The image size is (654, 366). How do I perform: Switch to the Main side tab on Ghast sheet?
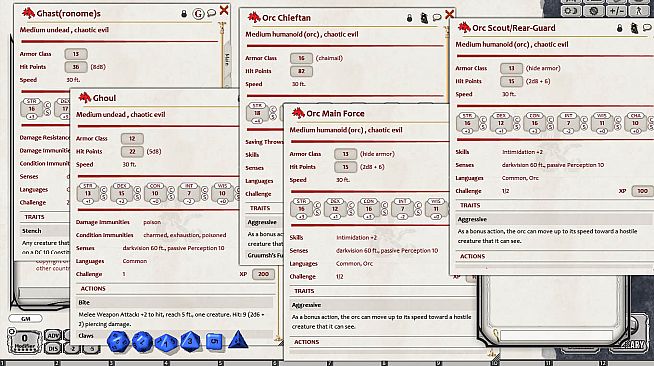[x=227, y=60]
